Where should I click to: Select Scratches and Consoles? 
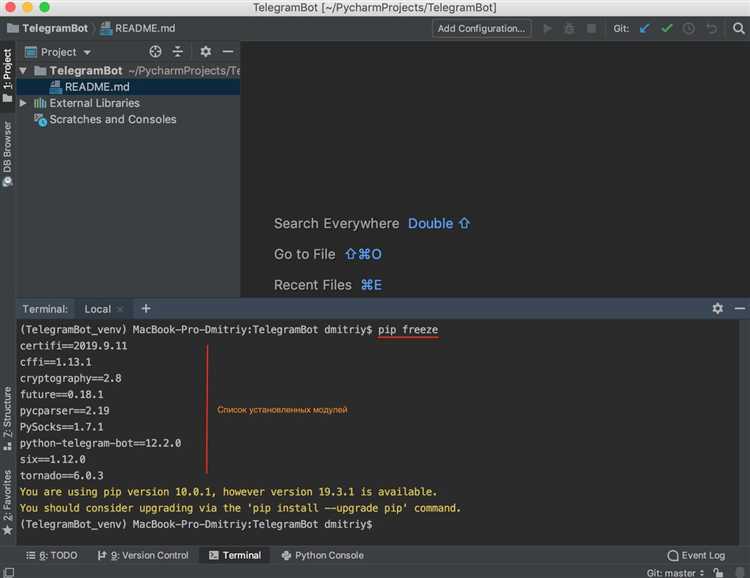[x=112, y=119]
